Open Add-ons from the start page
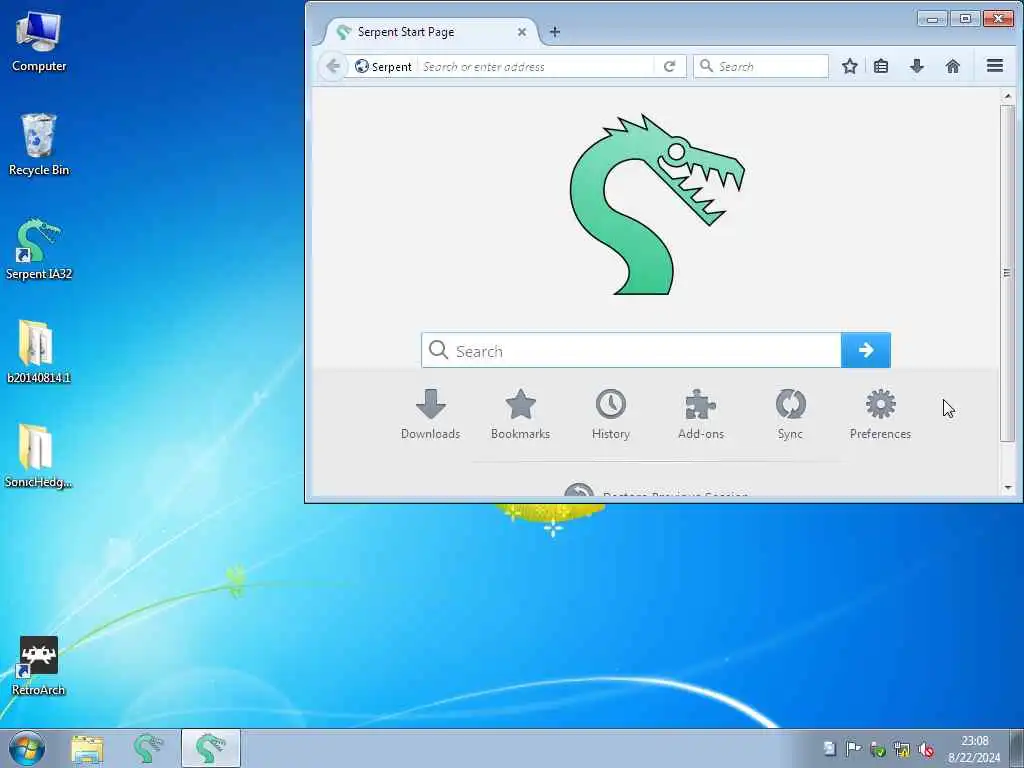This screenshot has height=768, width=1024. click(x=701, y=414)
